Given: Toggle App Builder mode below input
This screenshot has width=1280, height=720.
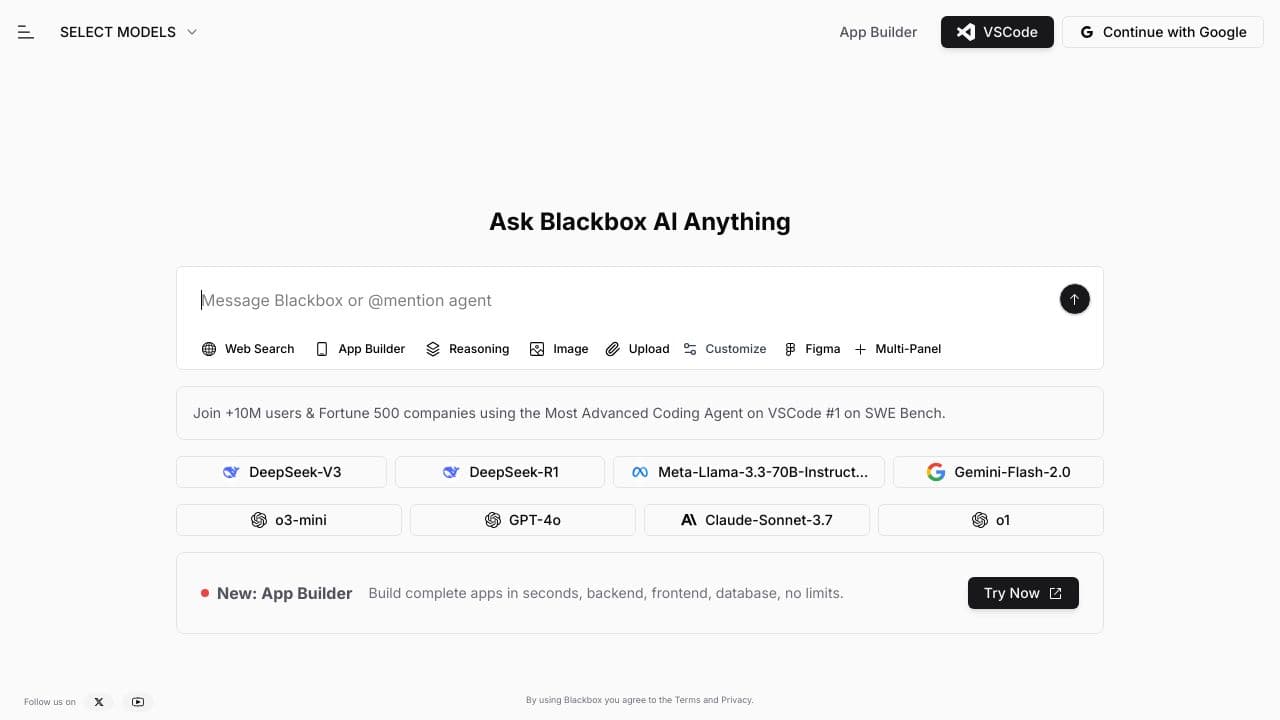Looking at the screenshot, I should 360,349.
